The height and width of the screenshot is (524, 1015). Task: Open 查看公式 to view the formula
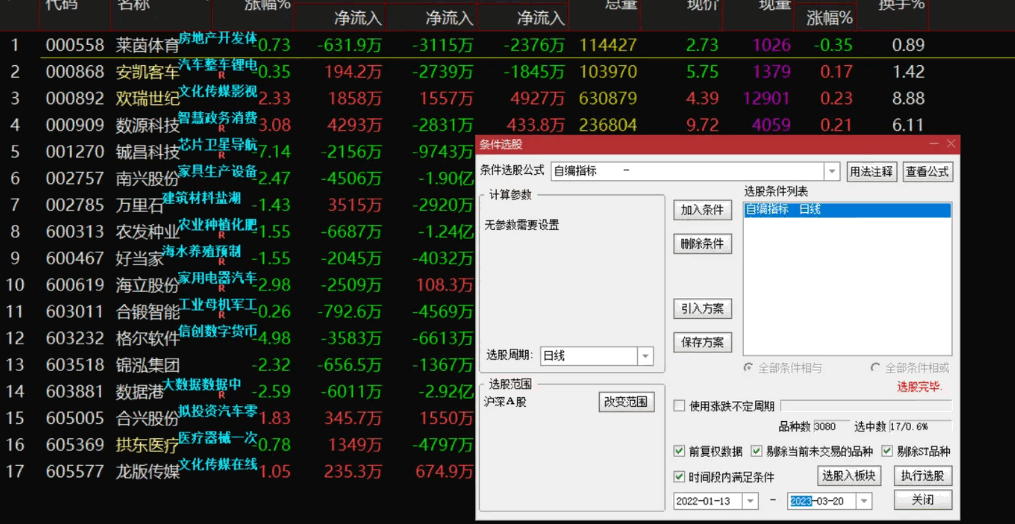pos(928,172)
